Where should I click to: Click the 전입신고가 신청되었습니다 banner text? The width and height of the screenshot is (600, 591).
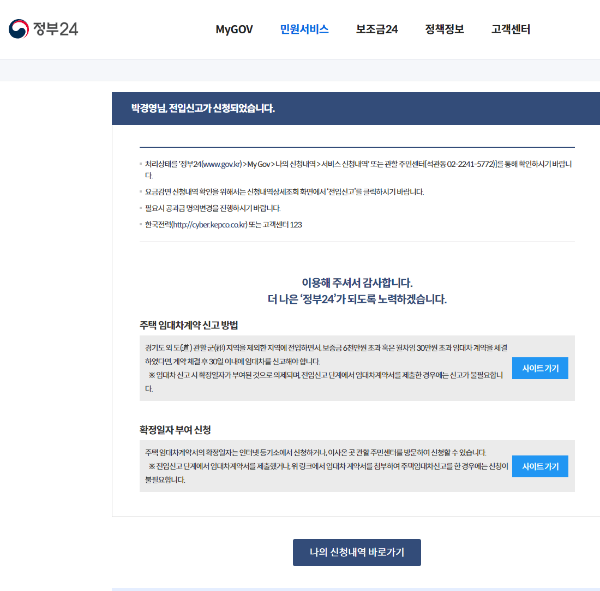pos(203,108)
